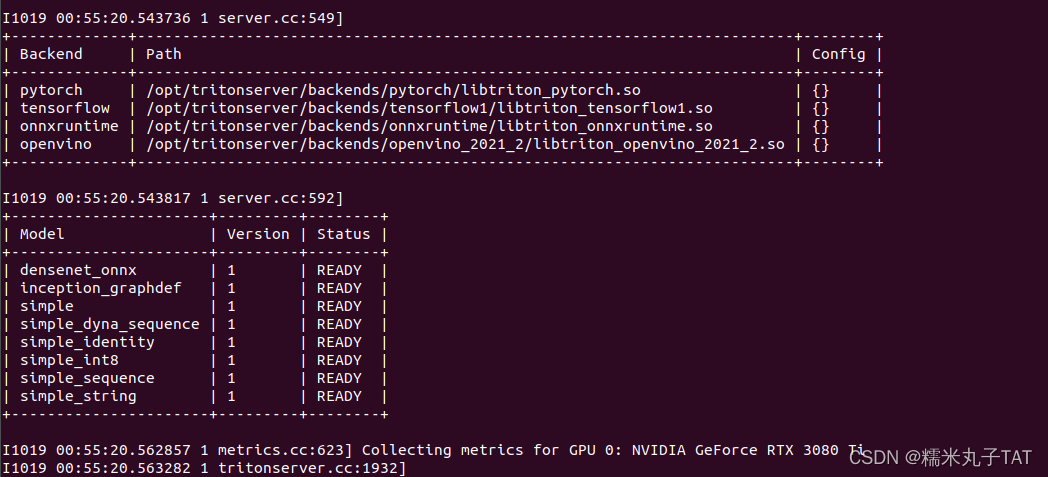Click the libtriton_onnxruntime.so path

point(430,126)
